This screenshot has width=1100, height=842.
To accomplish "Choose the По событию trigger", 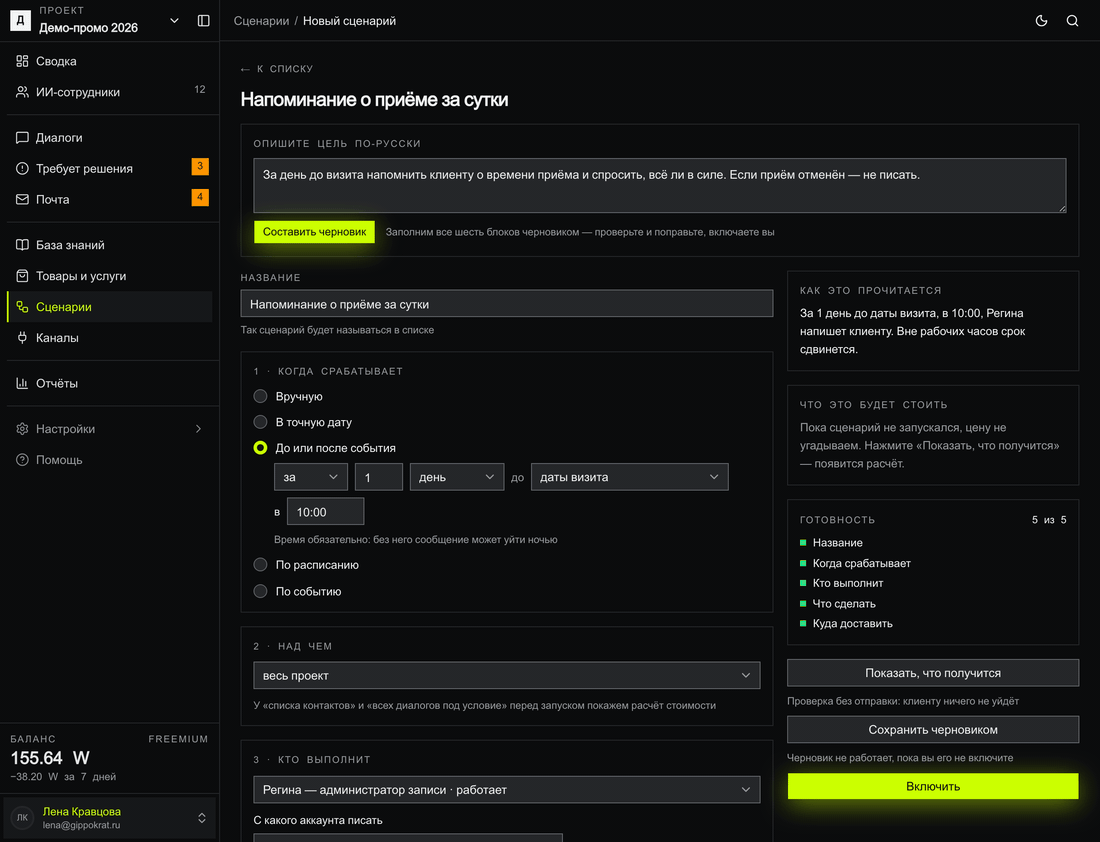I will [260, 591].
